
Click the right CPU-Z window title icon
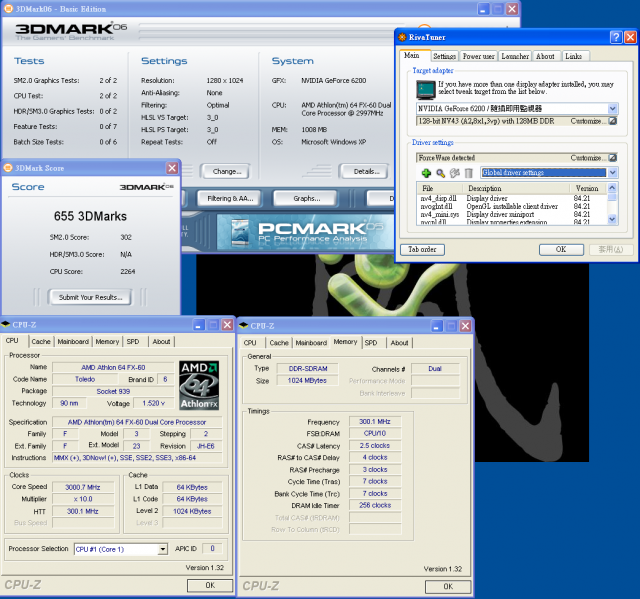(244, 326)
